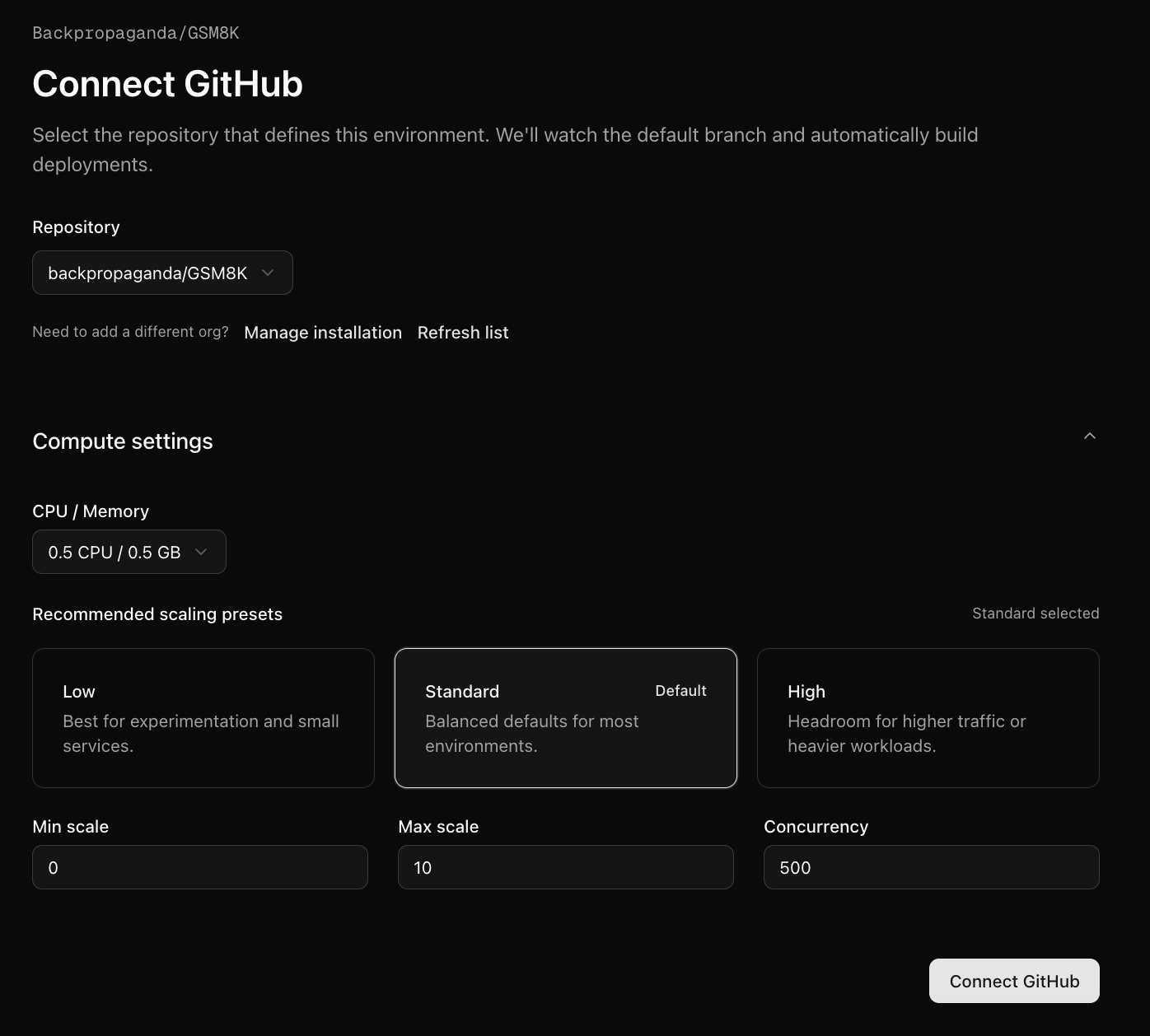This screenshot has height=1036, width=1150.
Task: Click the Default badge on Standard preset
Action: point(680,691)
